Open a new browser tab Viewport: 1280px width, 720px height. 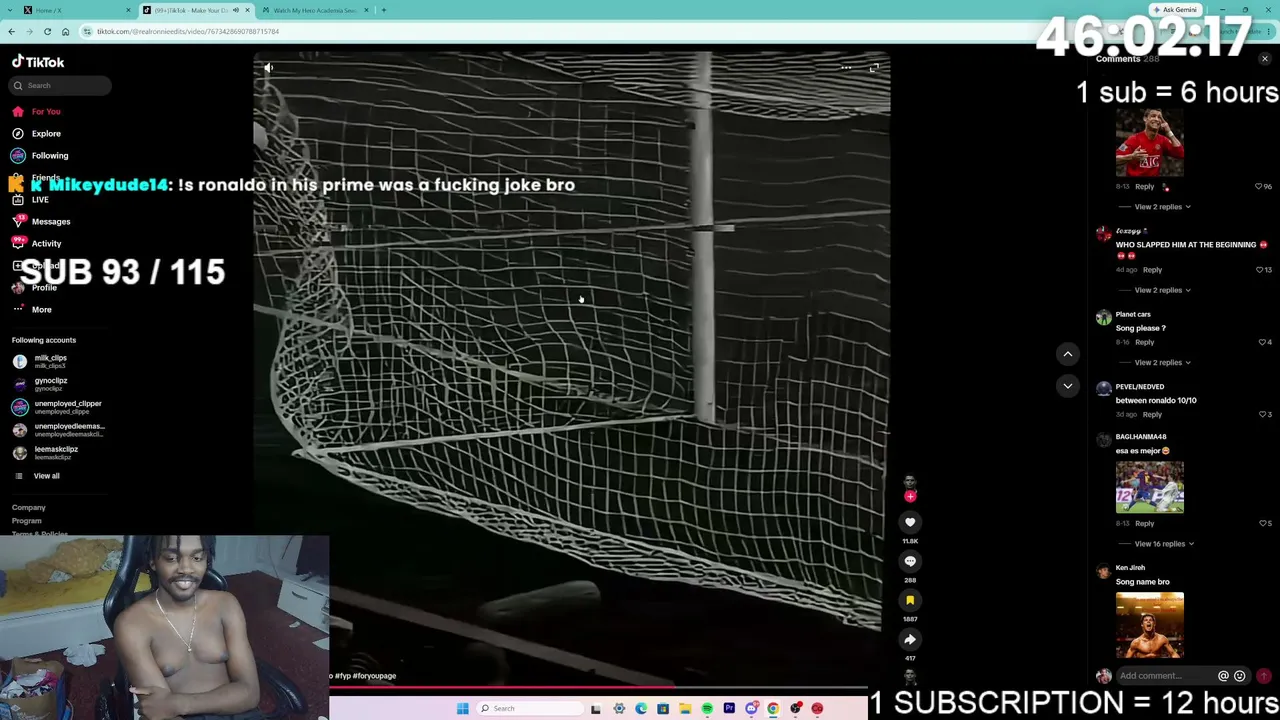[384, 10]
